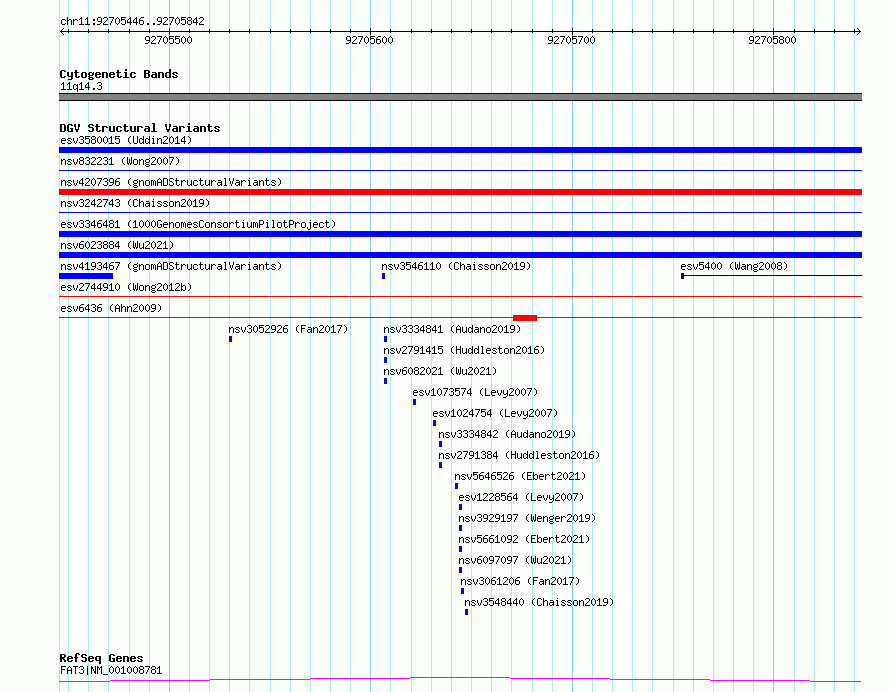Click the Cytogenetic Bands track heading
This screenshot has height=692, width=890.
coord(119,74)
